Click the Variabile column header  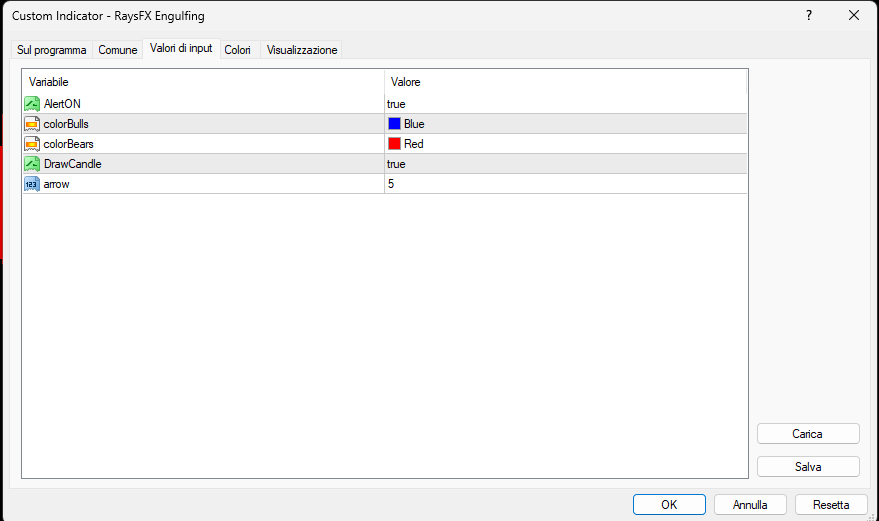tap(203, 82)
